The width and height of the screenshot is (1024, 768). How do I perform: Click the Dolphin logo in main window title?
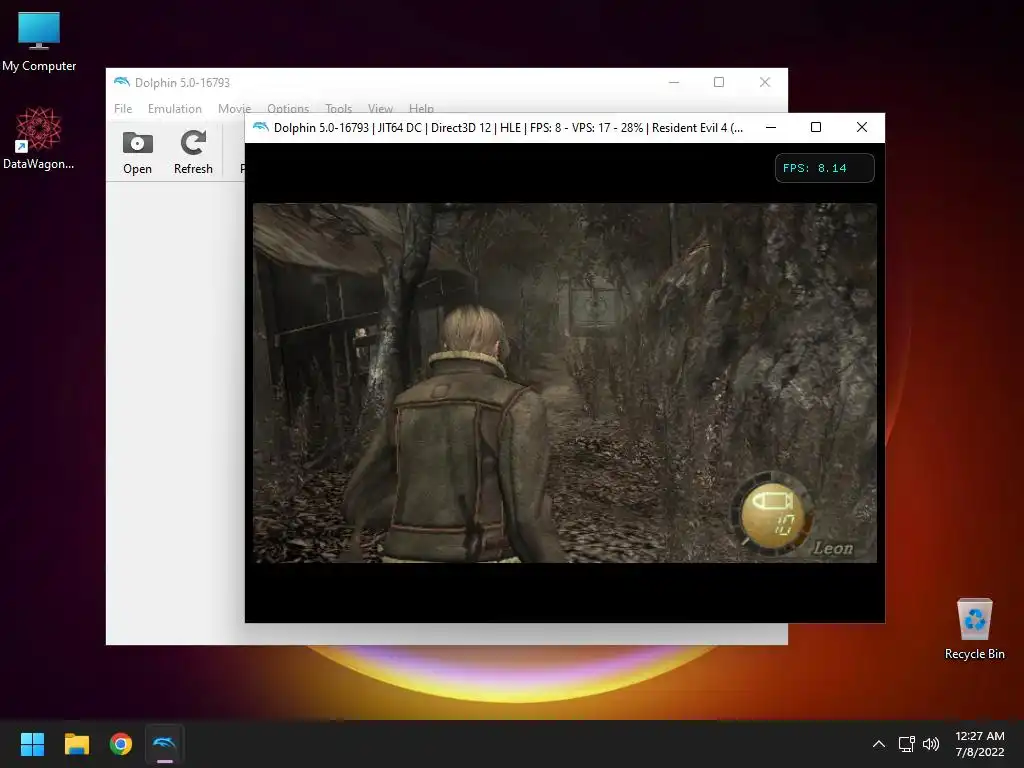pyautogui.click(x=121, y=82)
